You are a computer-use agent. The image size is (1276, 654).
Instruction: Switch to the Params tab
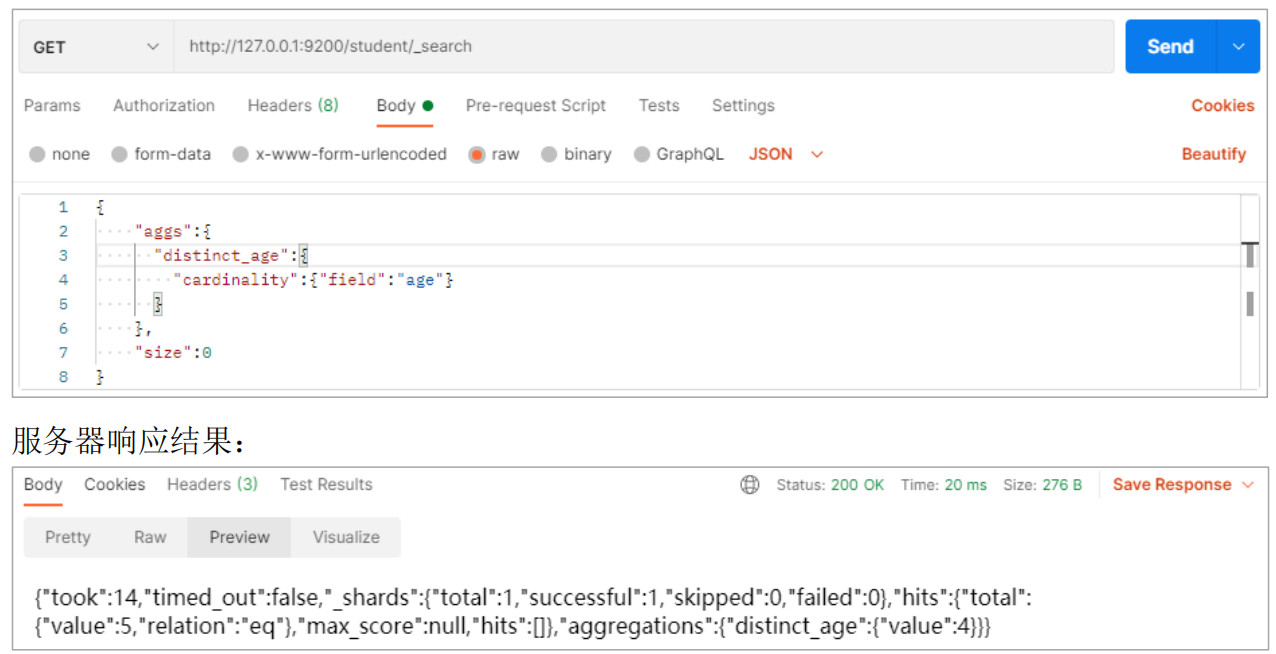(x=52, y=106)
